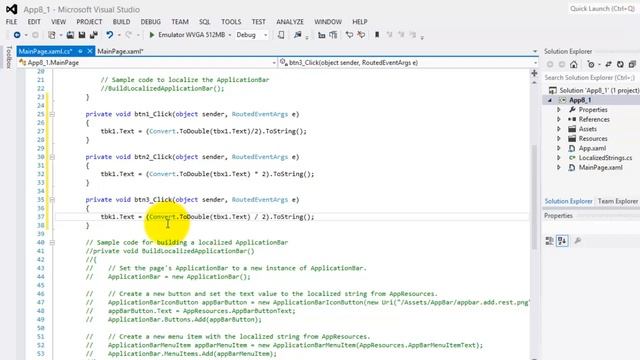Click the New Project toolbar icon

[x=52, y=35]
